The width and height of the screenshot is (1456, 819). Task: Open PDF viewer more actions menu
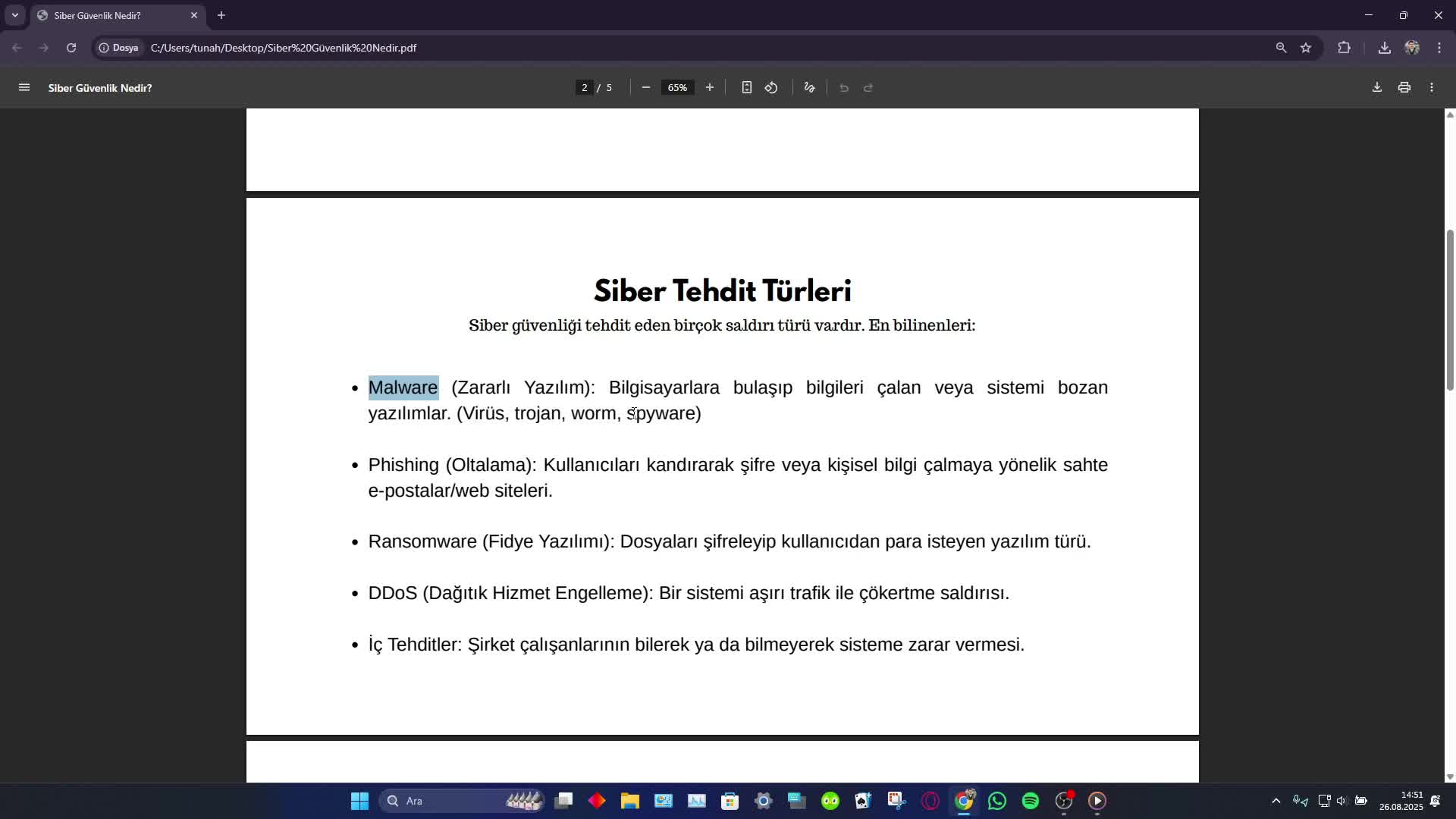[1431, 88]
